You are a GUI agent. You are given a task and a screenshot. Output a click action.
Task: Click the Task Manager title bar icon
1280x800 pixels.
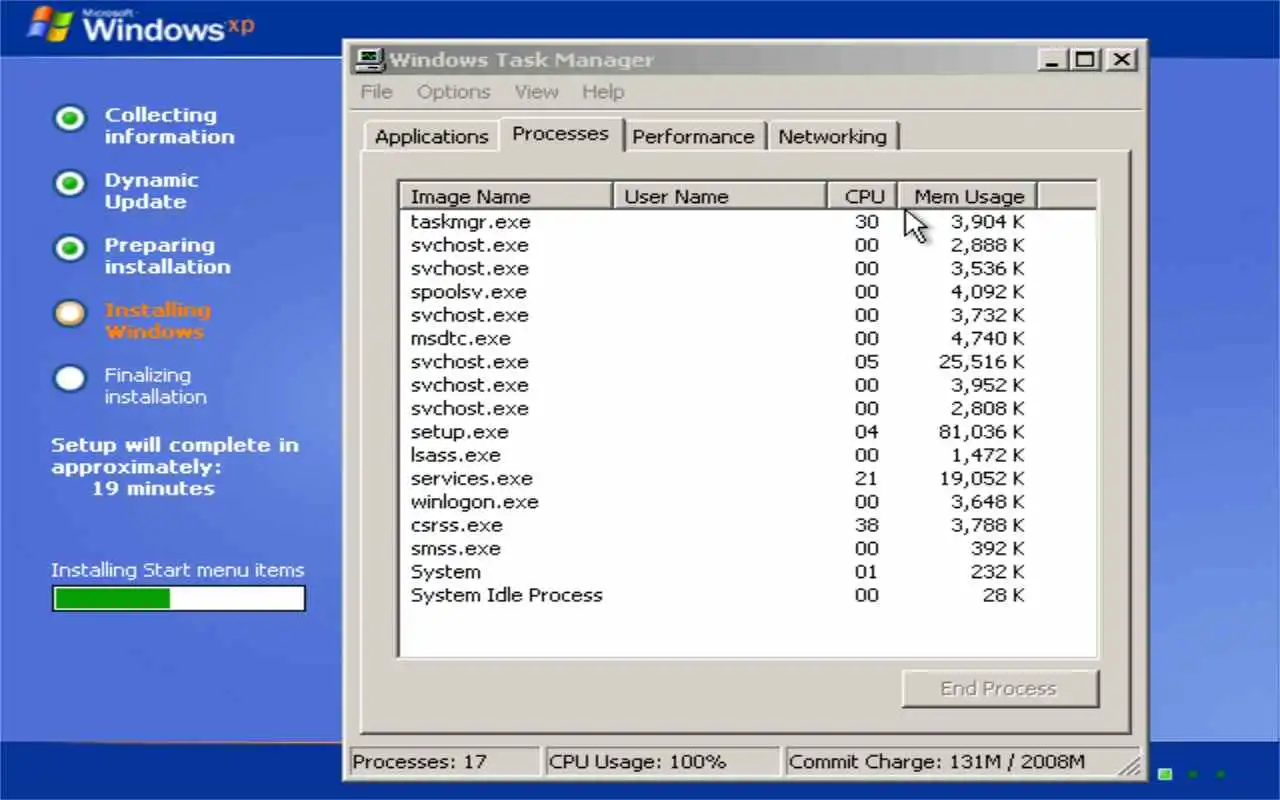pos(371,60)
